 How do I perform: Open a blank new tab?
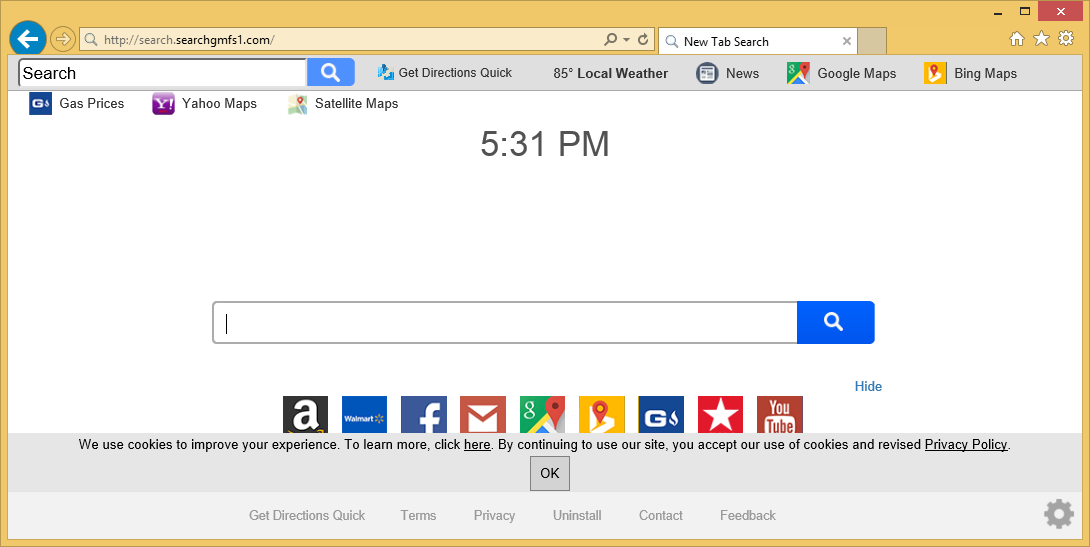point(872,41)
